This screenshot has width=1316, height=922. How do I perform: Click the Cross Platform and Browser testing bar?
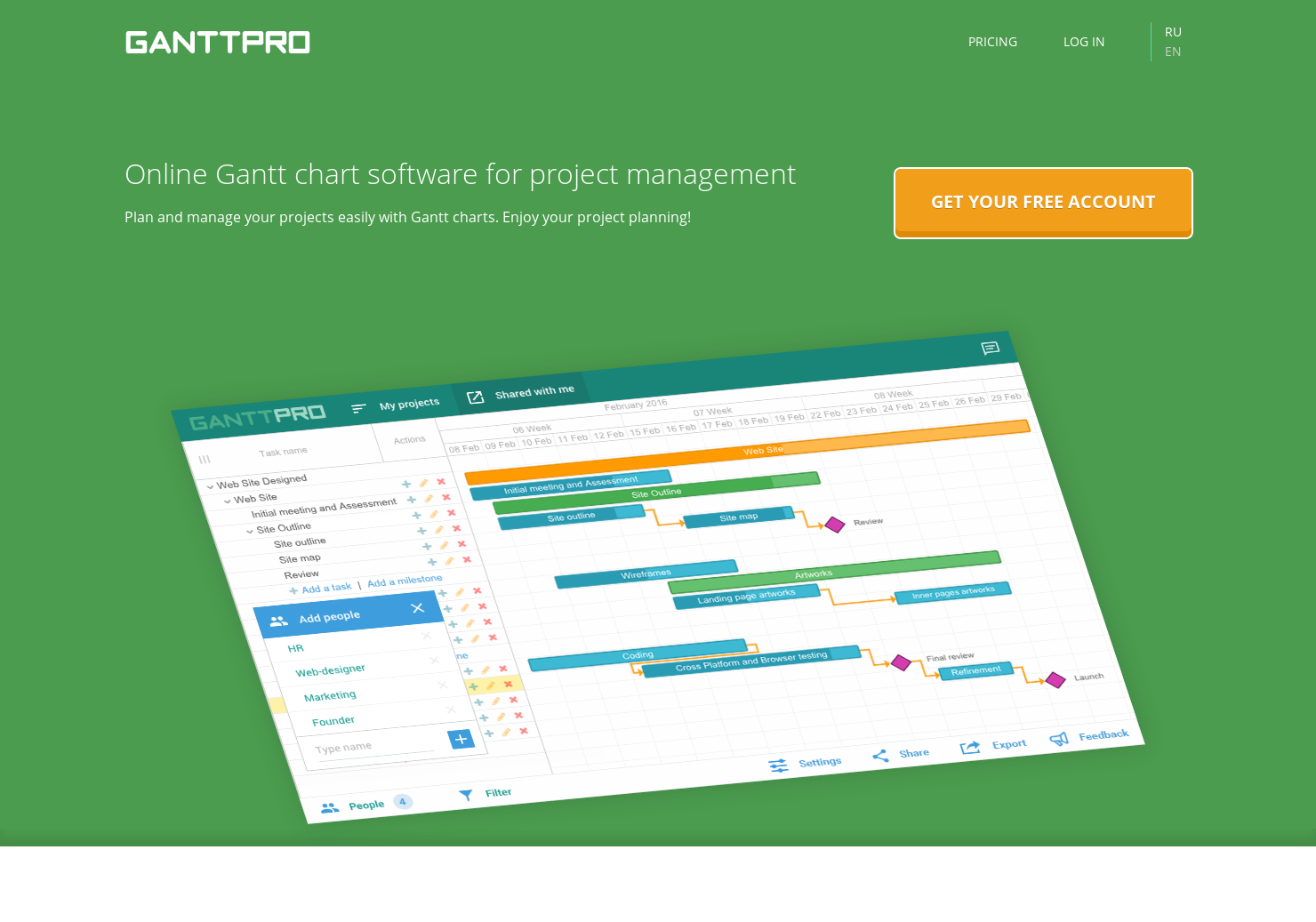click(751, 661)
